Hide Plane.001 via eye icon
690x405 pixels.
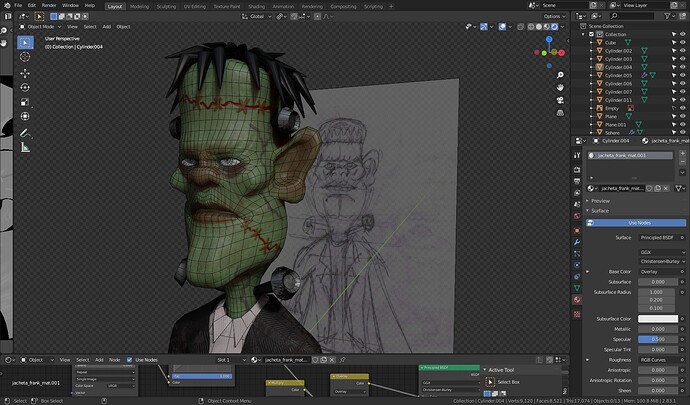tap(683, 125)
